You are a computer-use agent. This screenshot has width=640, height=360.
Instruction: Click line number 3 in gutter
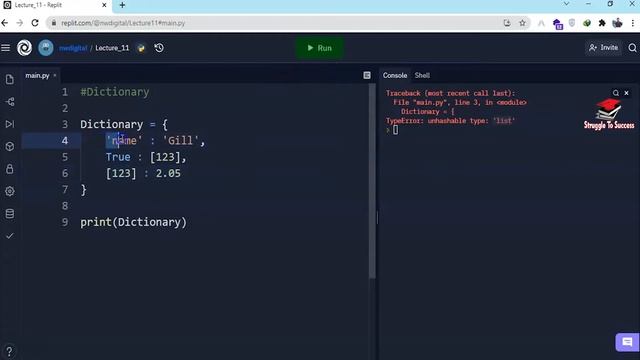[64, 124]
